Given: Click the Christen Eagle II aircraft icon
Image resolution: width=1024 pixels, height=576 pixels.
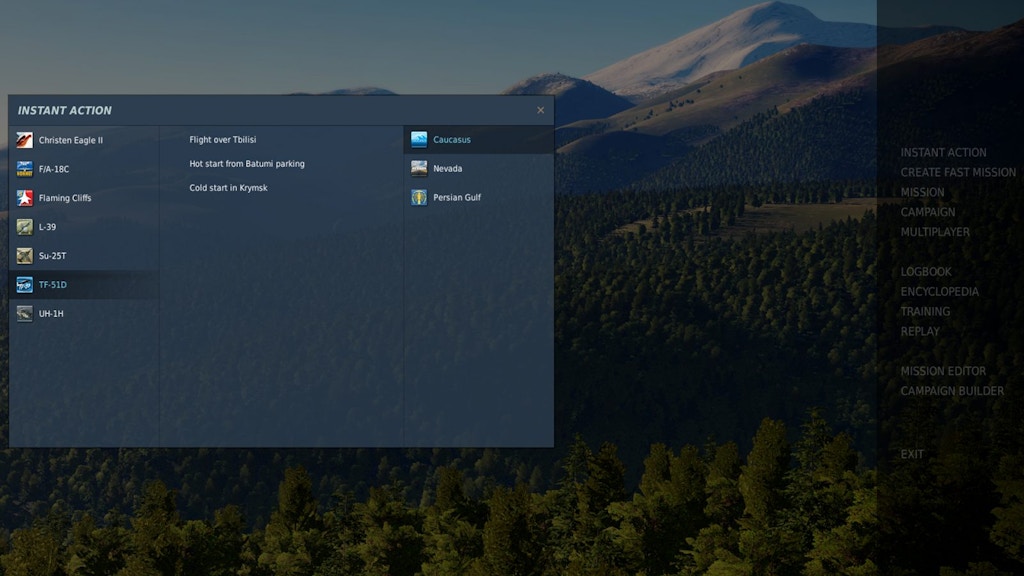Looking at the screenshot, I should coord(25,140).
